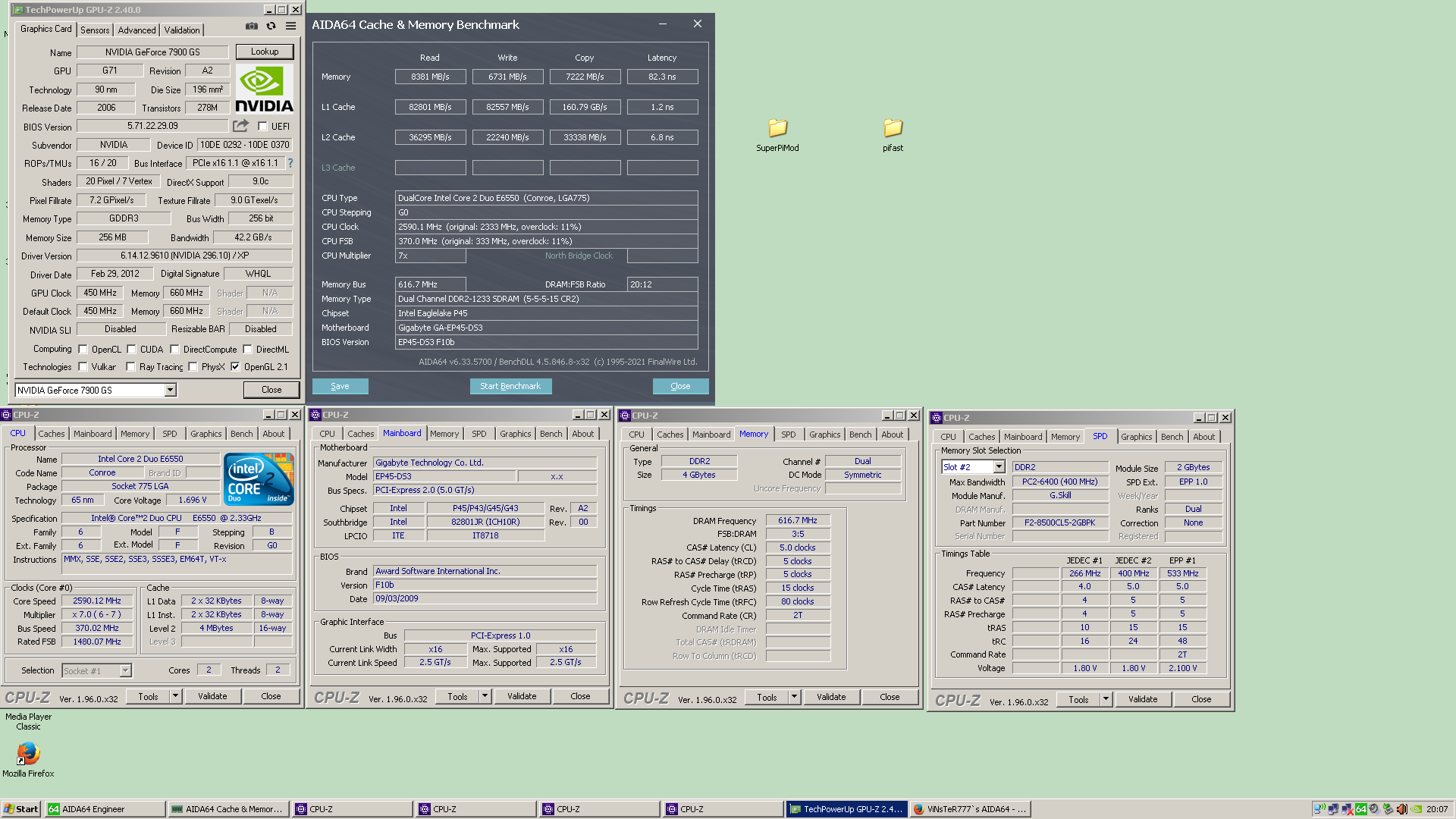
Task: Click the first CPU-Z window title icon
Action: point(6,415)
